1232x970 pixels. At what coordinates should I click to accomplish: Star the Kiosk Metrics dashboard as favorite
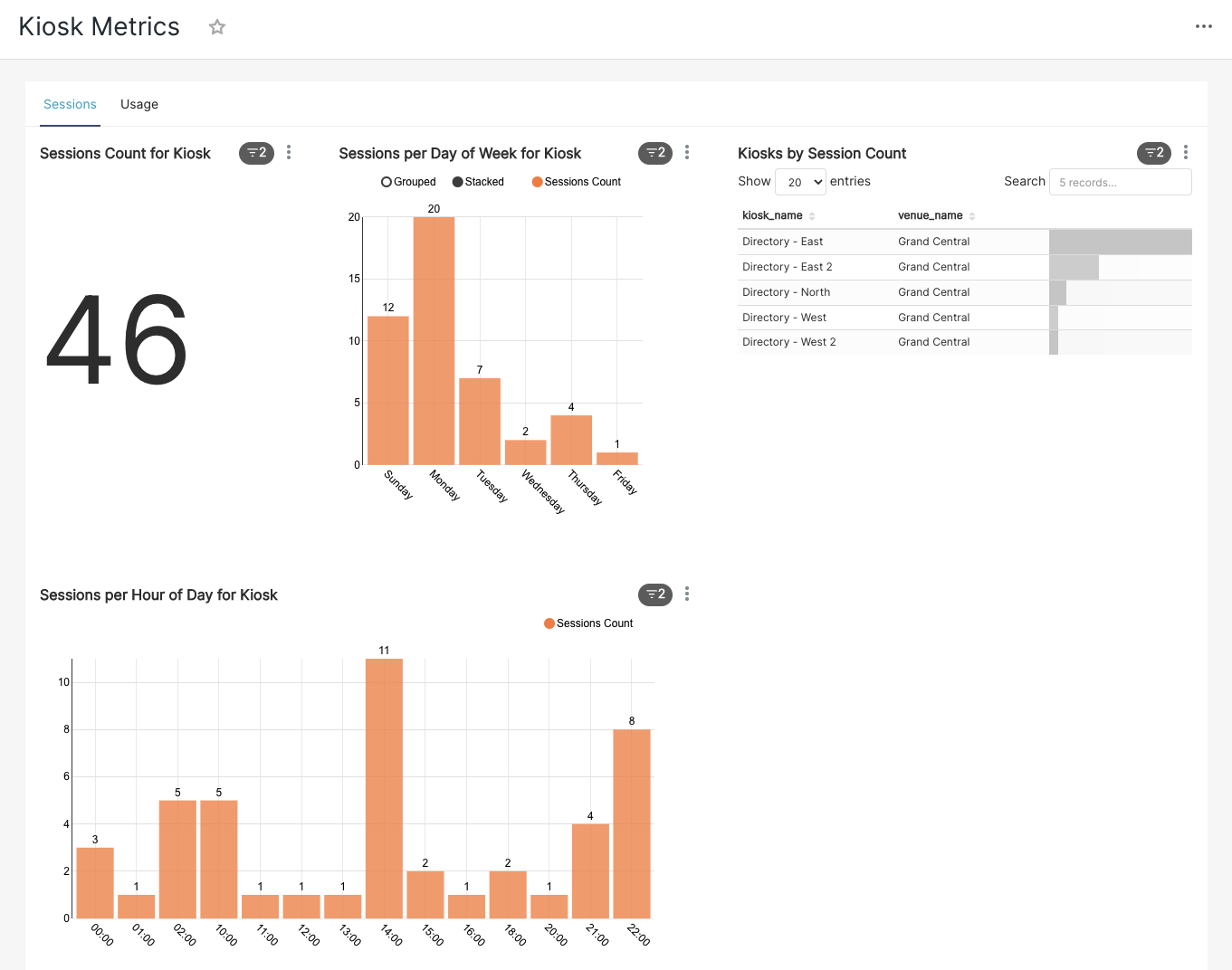pyautogui.click(x=217, y=27)
